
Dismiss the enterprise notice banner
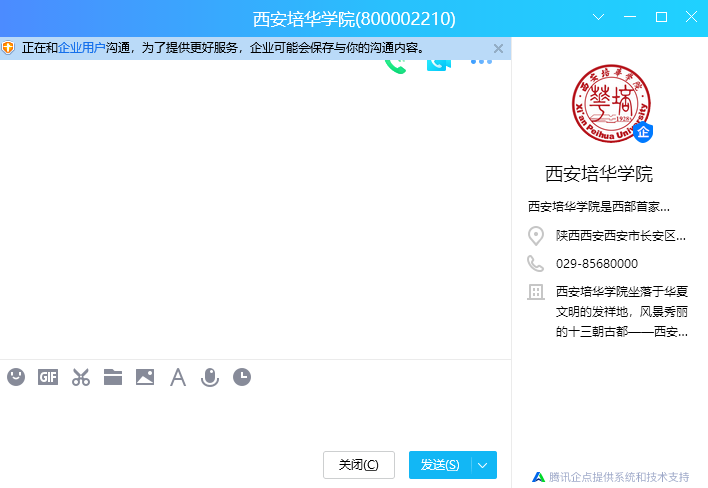point(499,48)
